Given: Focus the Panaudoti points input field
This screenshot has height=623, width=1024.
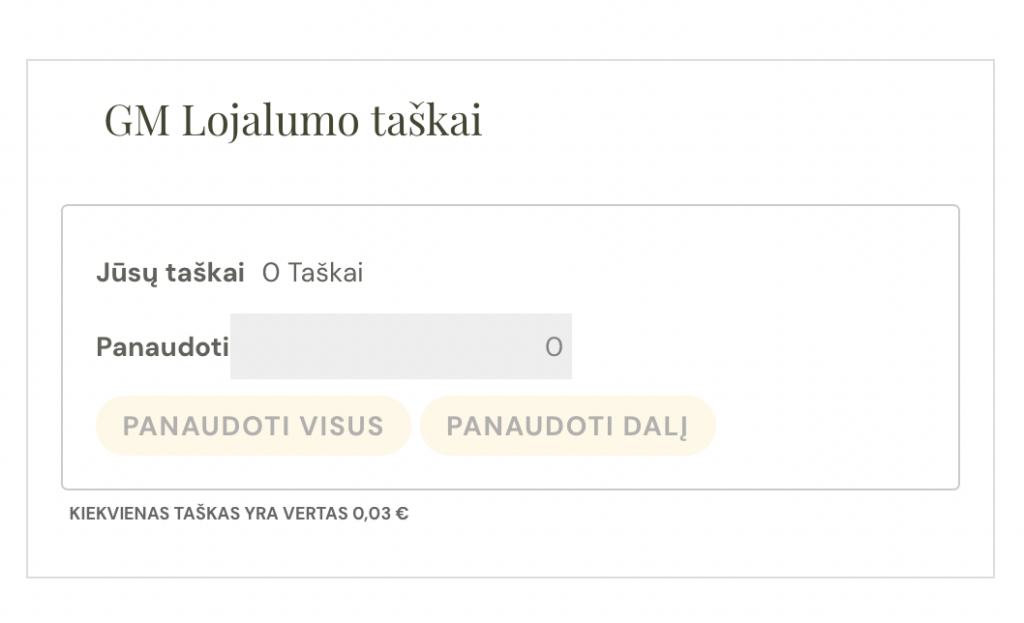Looking at the screenshot, I should click(400, 347).
